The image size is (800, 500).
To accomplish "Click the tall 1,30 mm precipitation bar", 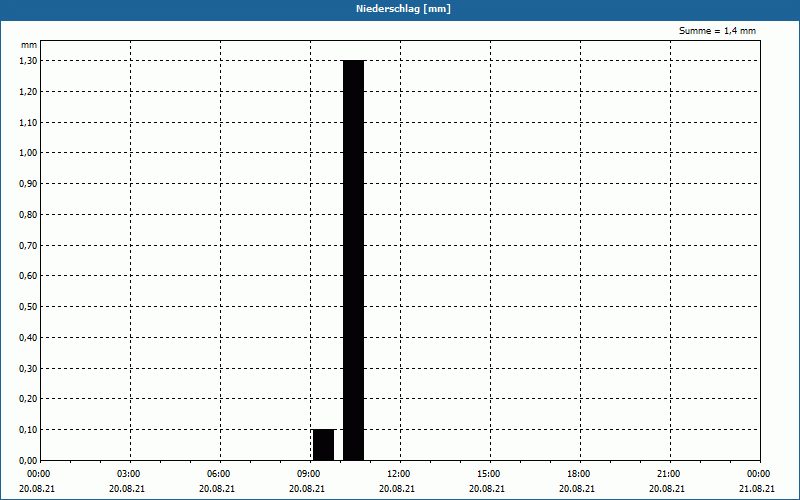I will pos(354,260).
